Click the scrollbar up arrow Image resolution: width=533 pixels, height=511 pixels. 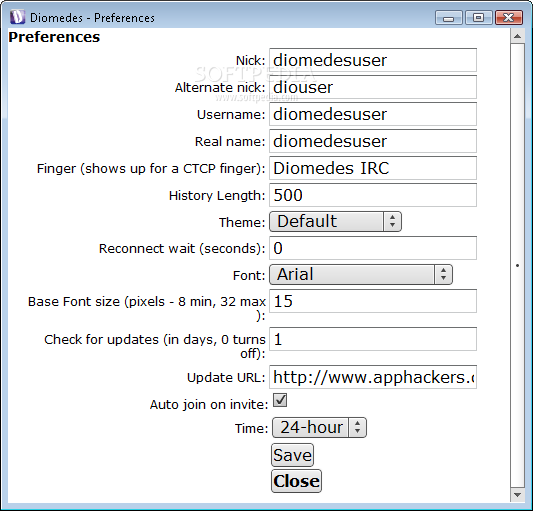click(x=517, y=36)
